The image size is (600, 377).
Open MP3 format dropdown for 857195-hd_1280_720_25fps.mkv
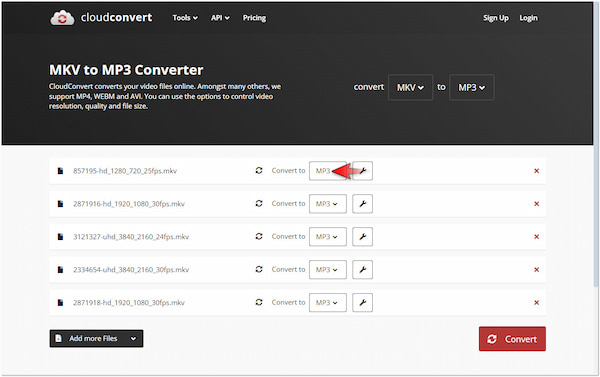click(x=328, y=171)
